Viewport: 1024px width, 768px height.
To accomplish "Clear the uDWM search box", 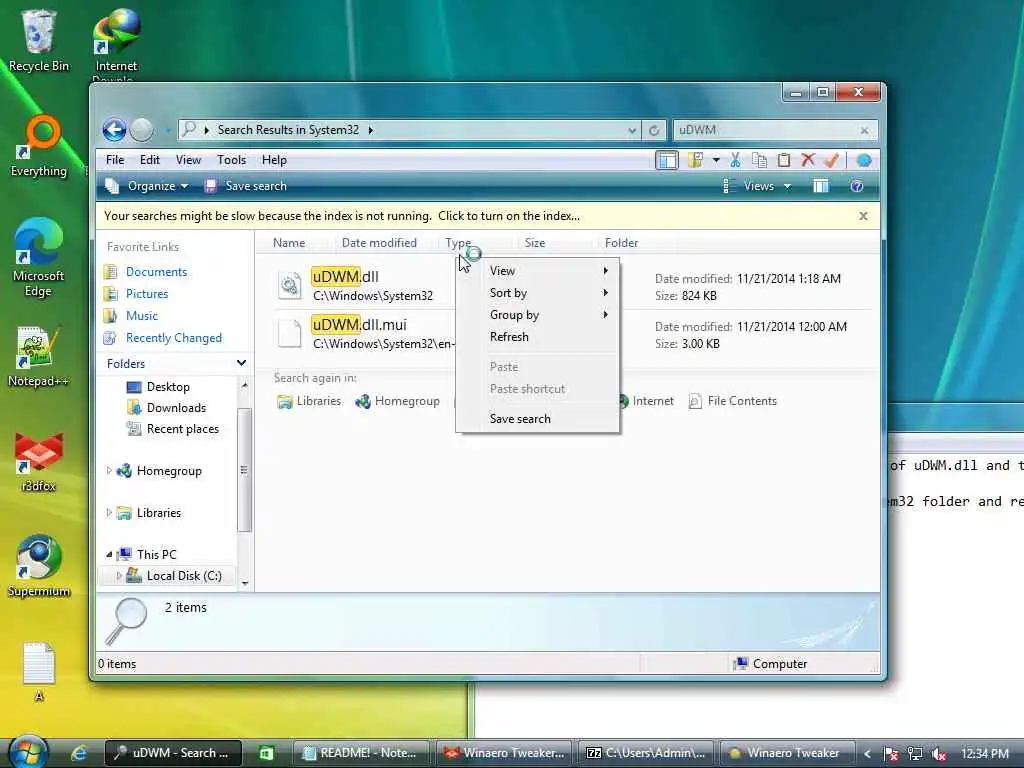I will coord(864,131).
